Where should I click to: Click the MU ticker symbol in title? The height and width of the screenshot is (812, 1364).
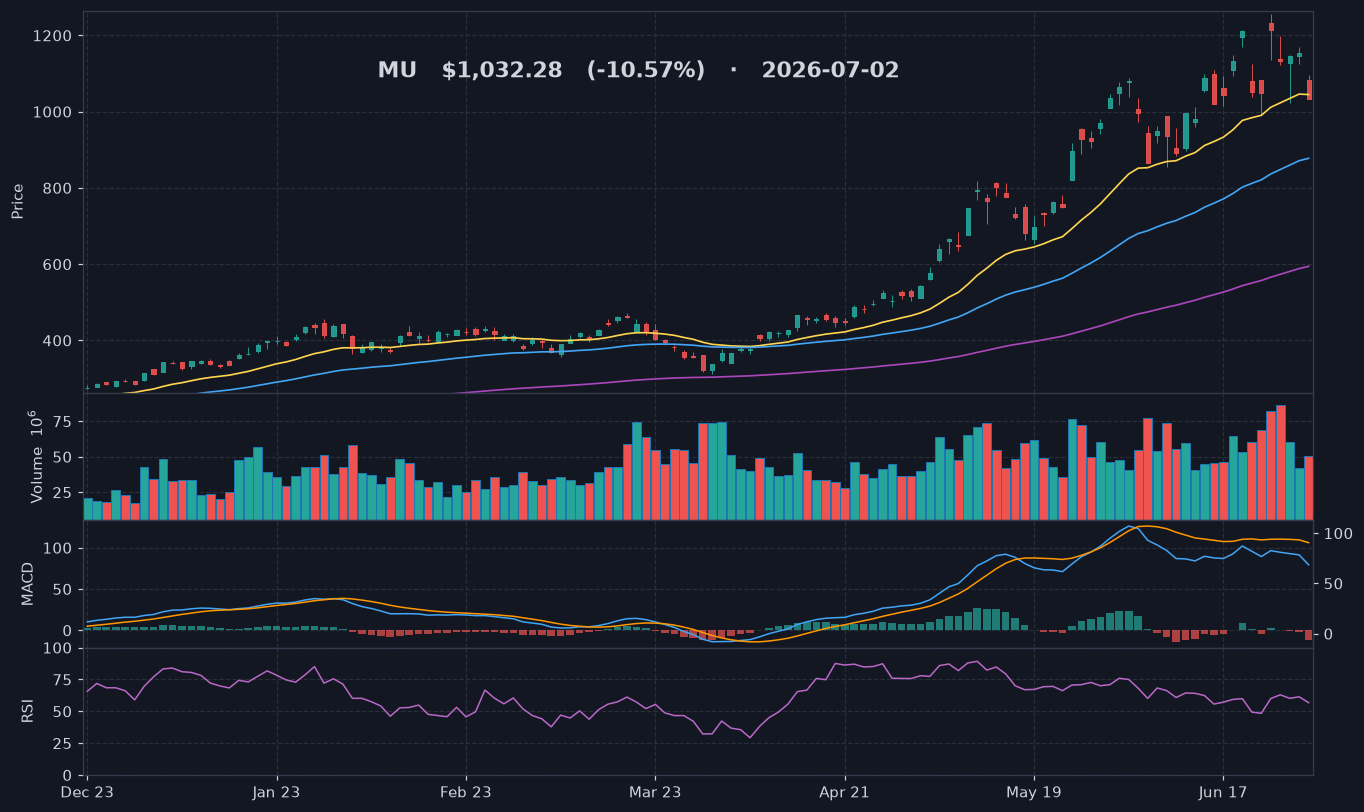tap(397, 71)
